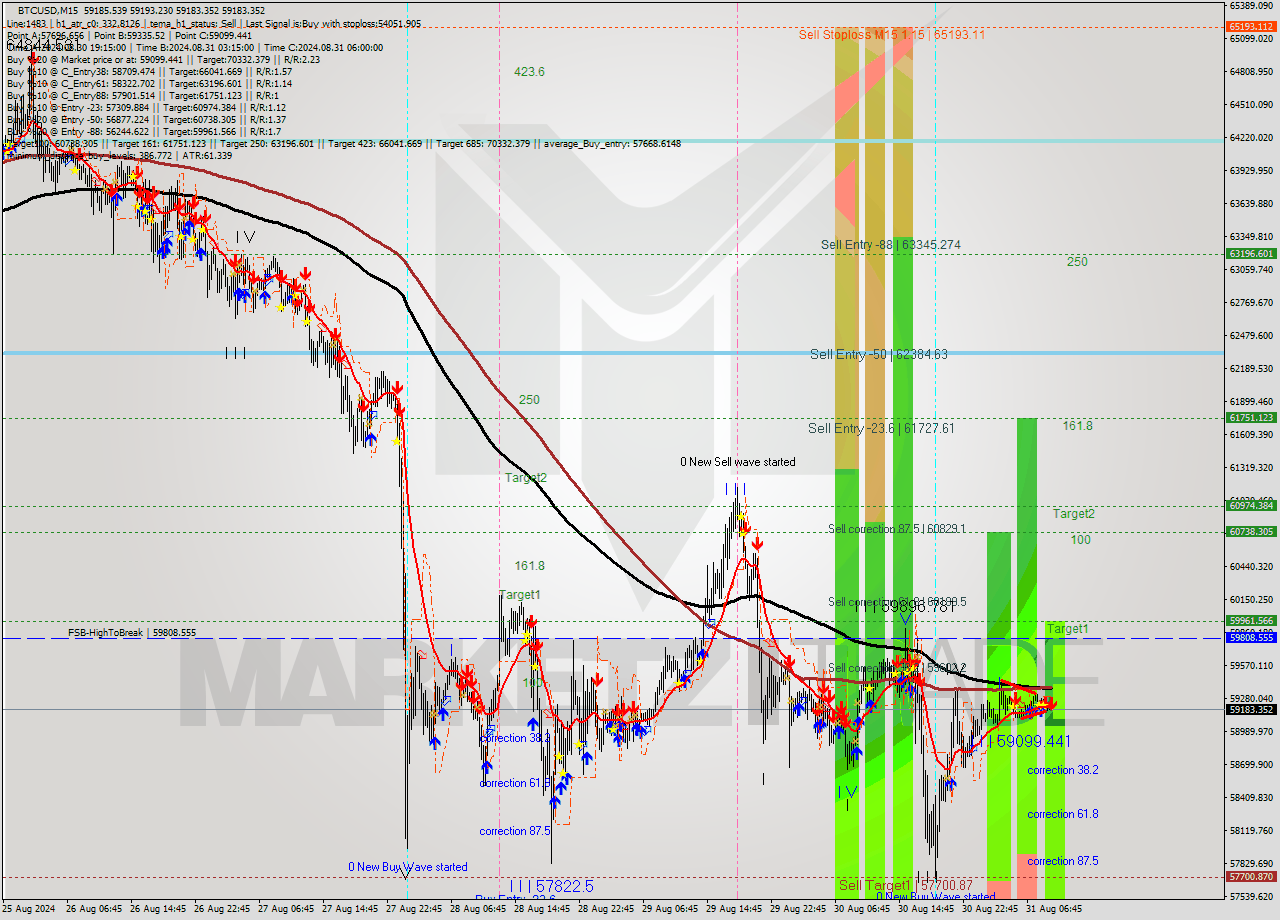
Task: Click the 'Entry -23: 57309.884' buy line
Action: pos(146,107)
